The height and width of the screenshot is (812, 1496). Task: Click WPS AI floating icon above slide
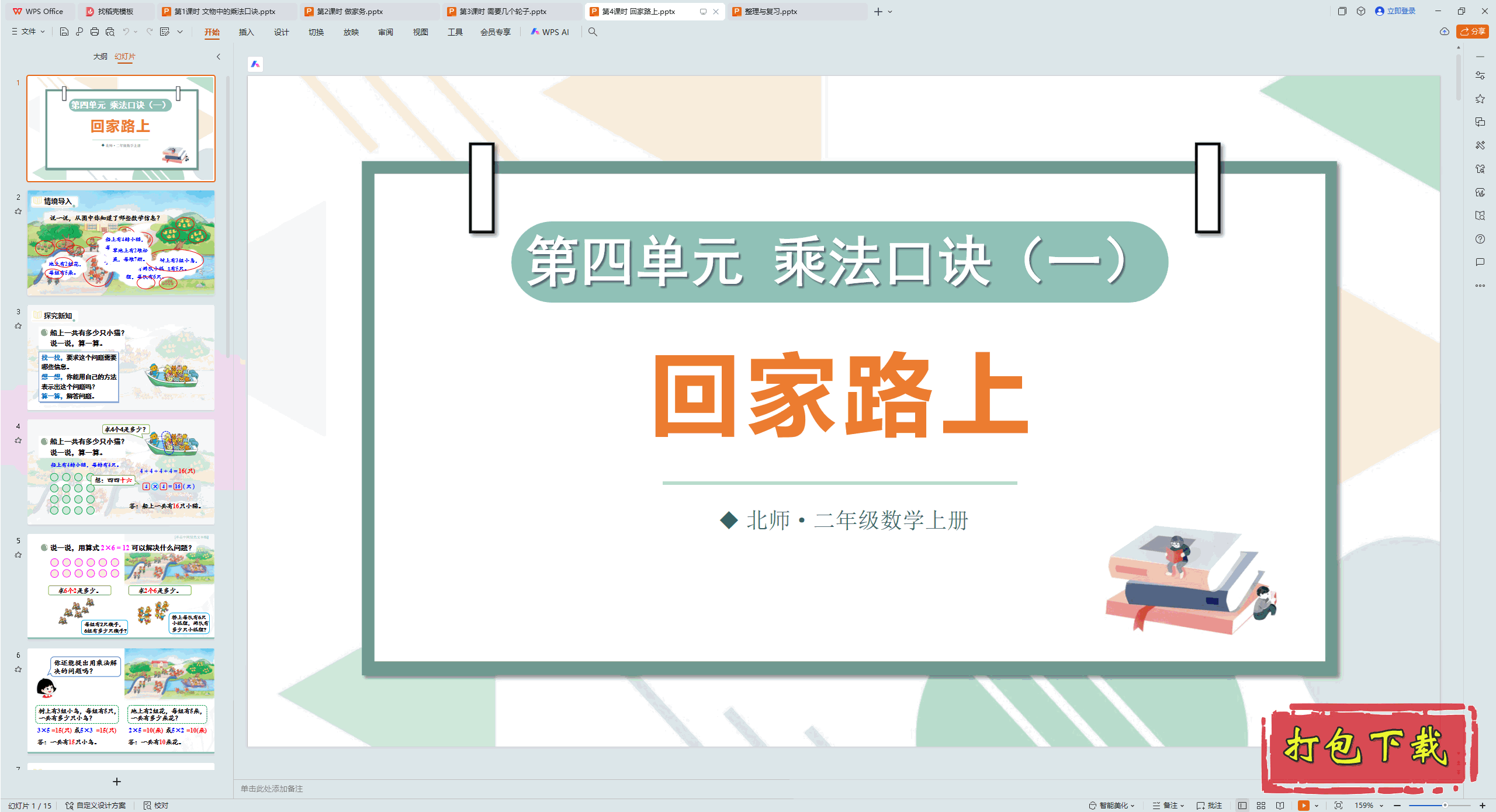255,64
